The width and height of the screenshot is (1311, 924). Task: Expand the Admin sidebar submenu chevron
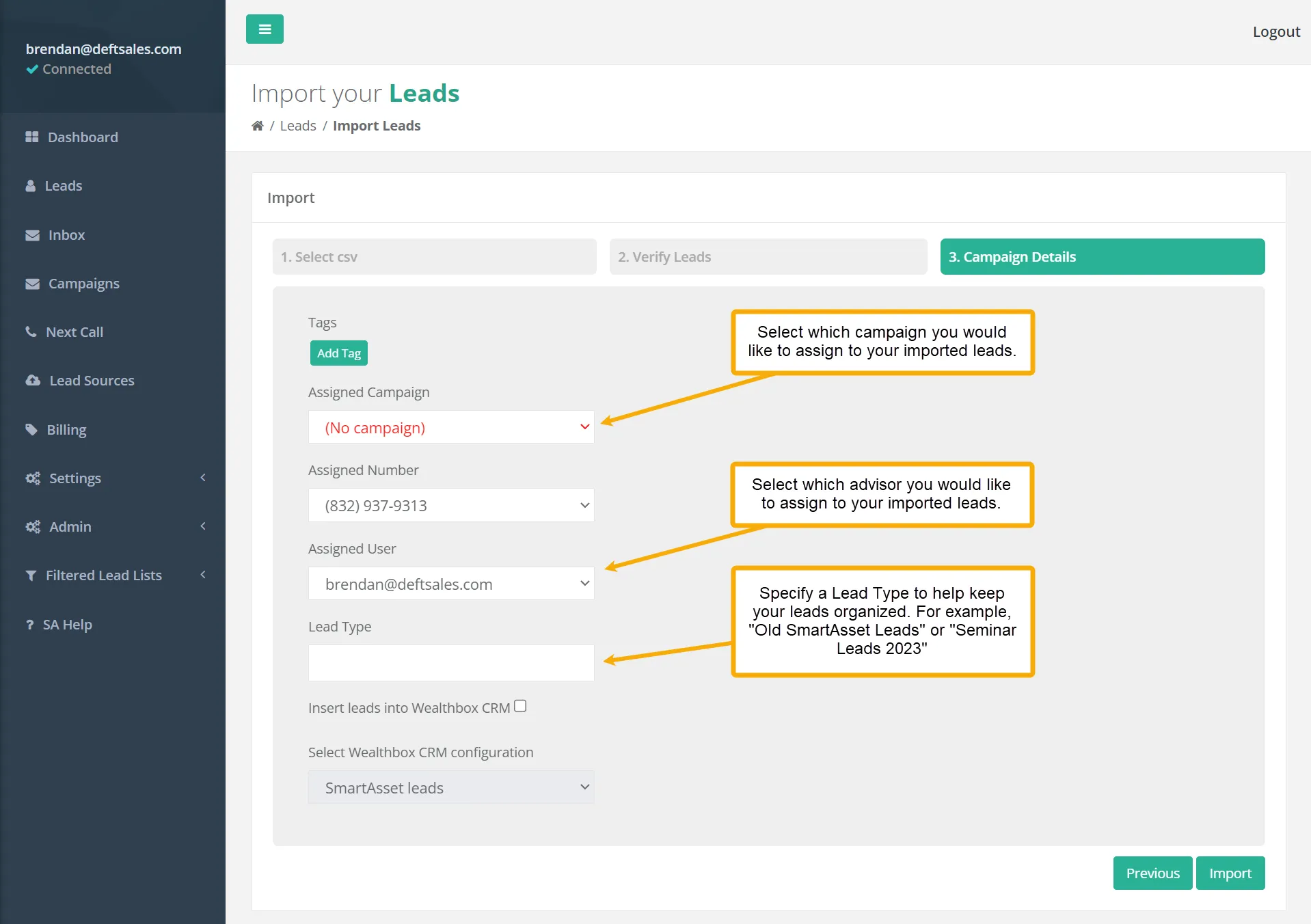point(203,526)
